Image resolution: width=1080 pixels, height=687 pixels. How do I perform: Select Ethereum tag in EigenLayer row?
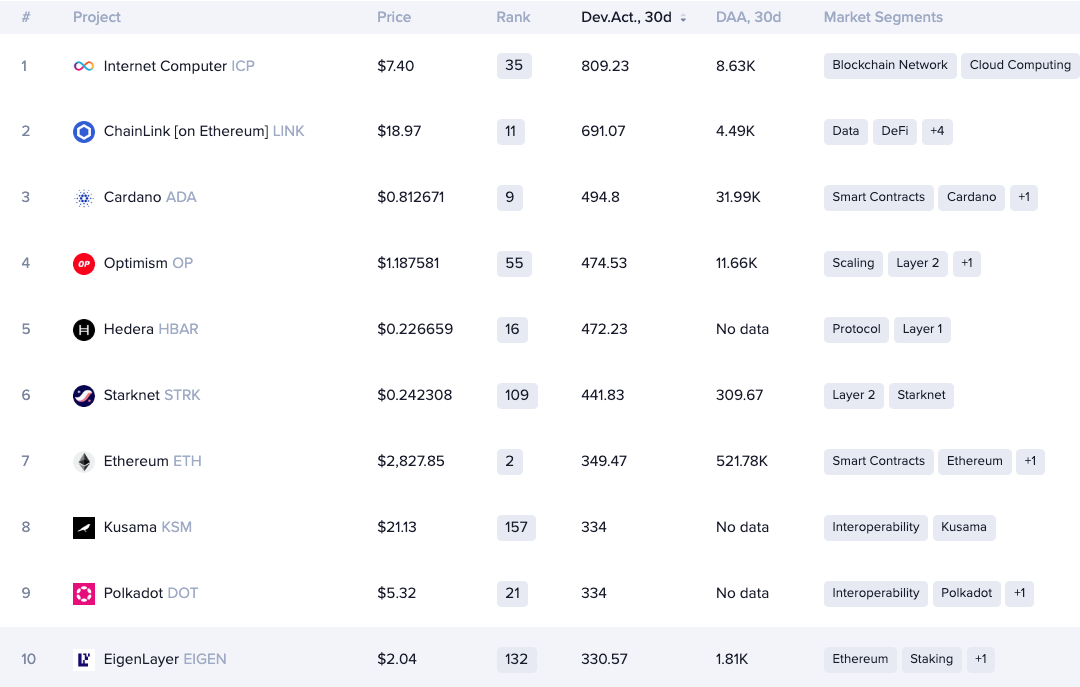click(x=860, y=659)
